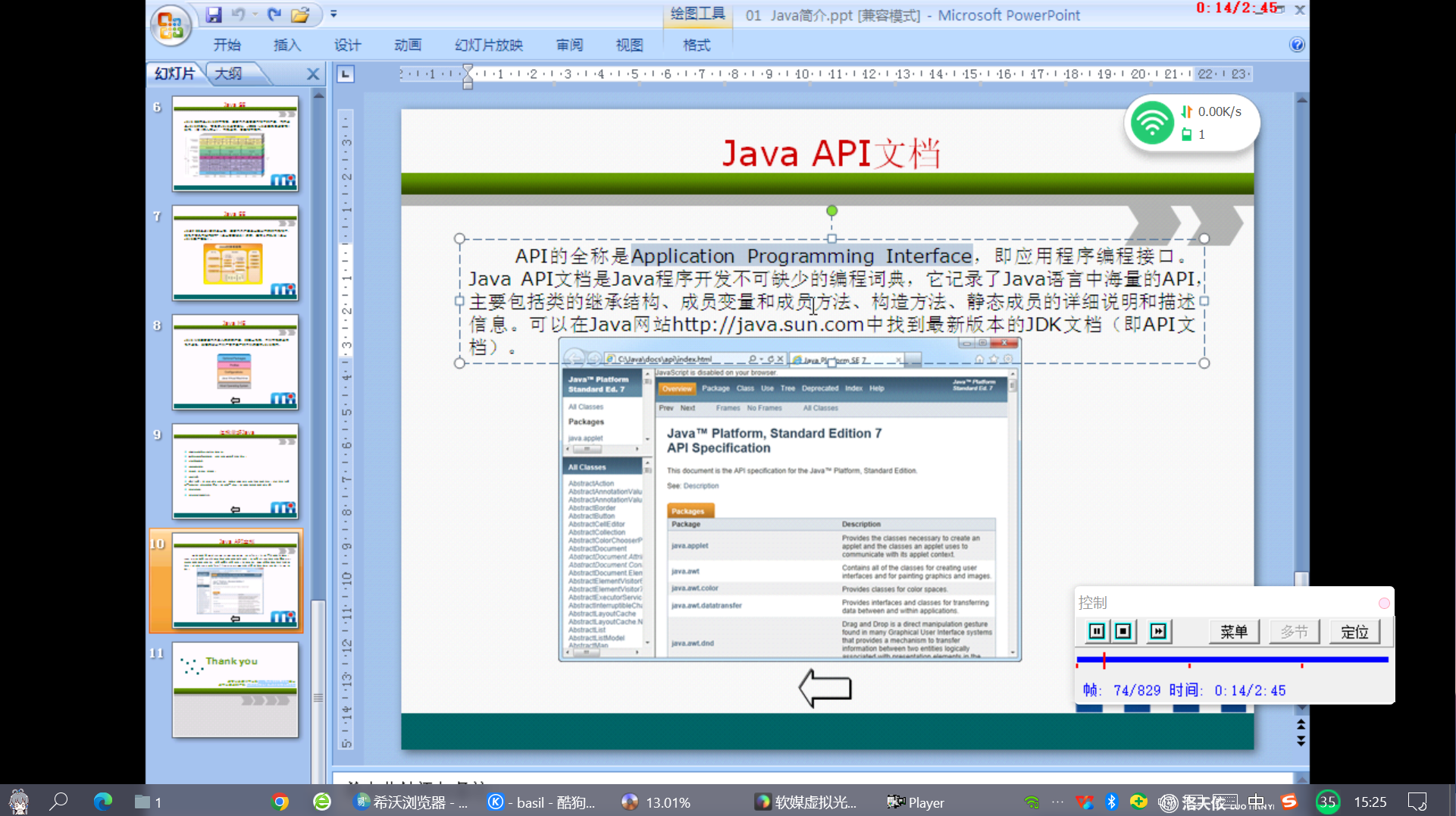Open the 开始 ribbon tab
This screenshot has width=1456, height=816.
227,45
